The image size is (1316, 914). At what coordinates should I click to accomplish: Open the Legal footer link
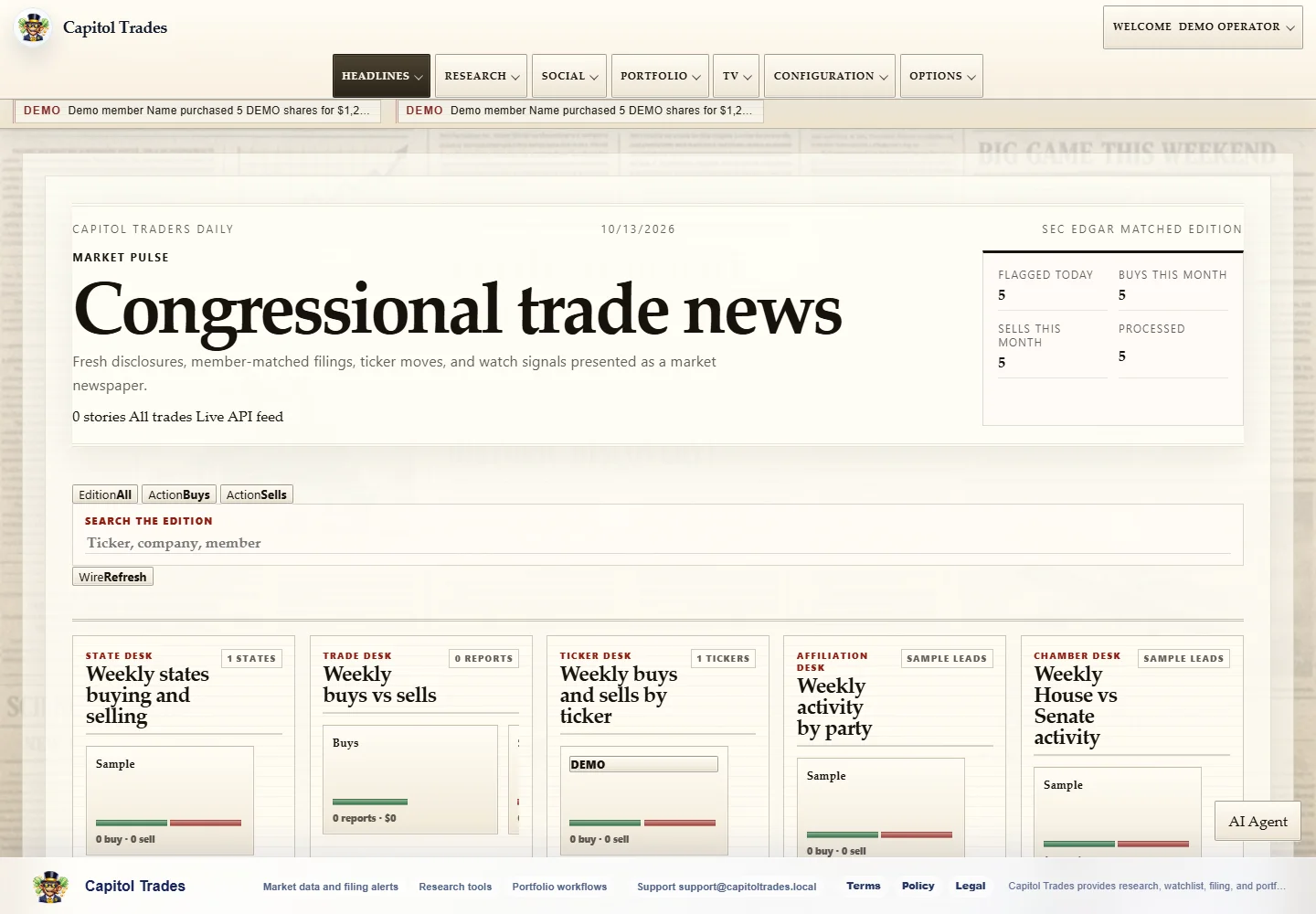pos(971,886)
